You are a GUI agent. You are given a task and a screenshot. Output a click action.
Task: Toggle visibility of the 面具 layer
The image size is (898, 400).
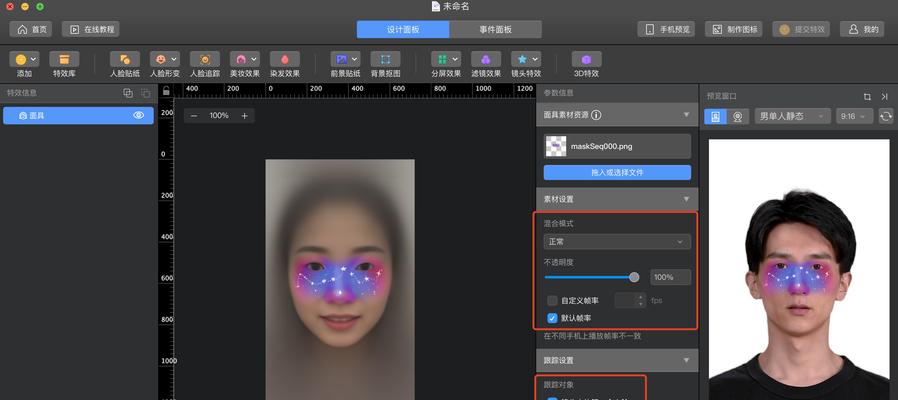139,115
